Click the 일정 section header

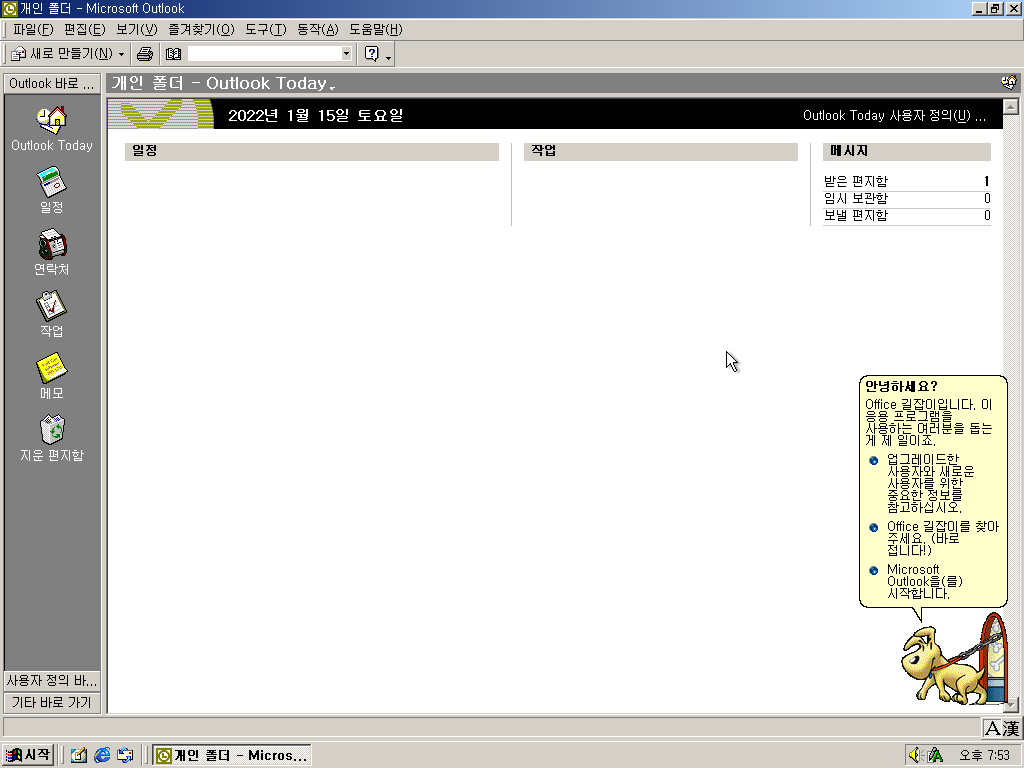pos(312,151)
